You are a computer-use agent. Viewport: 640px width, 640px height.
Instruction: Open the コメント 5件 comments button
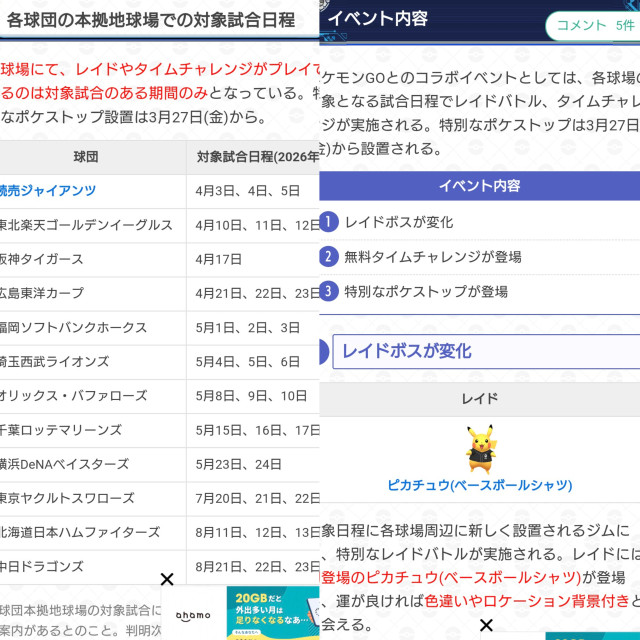tap(594, 26)
